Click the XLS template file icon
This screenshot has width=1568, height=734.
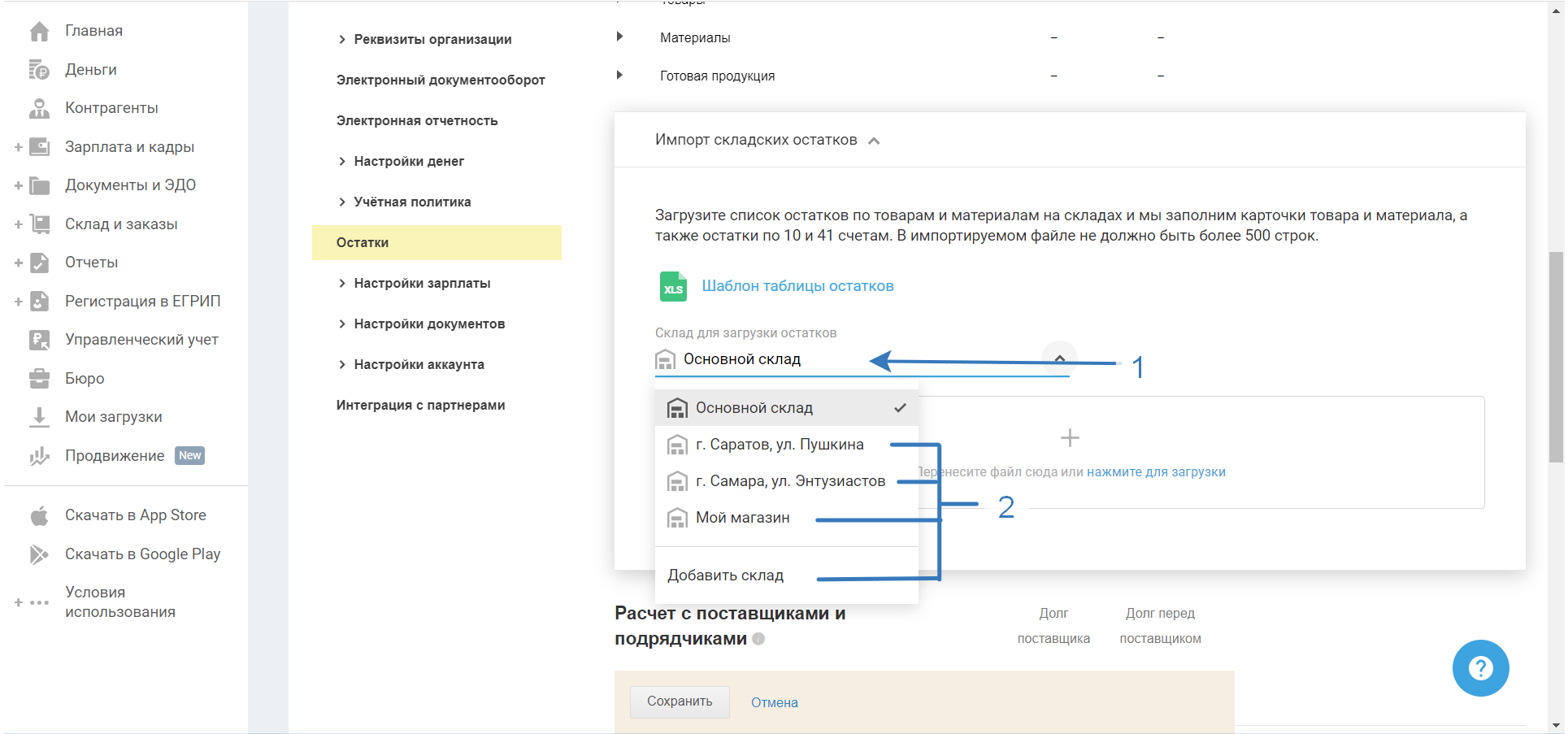(673, 286)
